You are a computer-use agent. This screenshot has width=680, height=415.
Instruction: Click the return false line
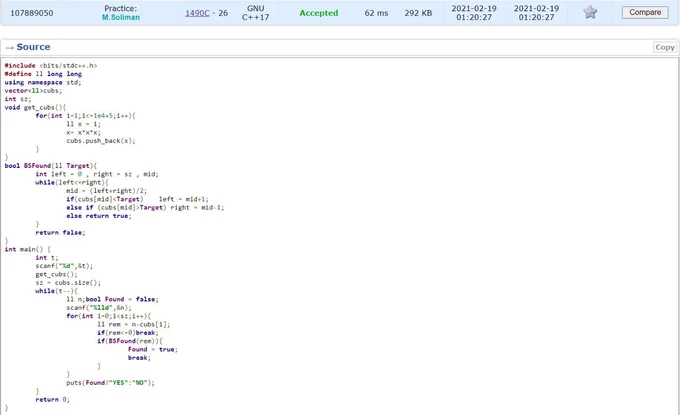(60, 232)
